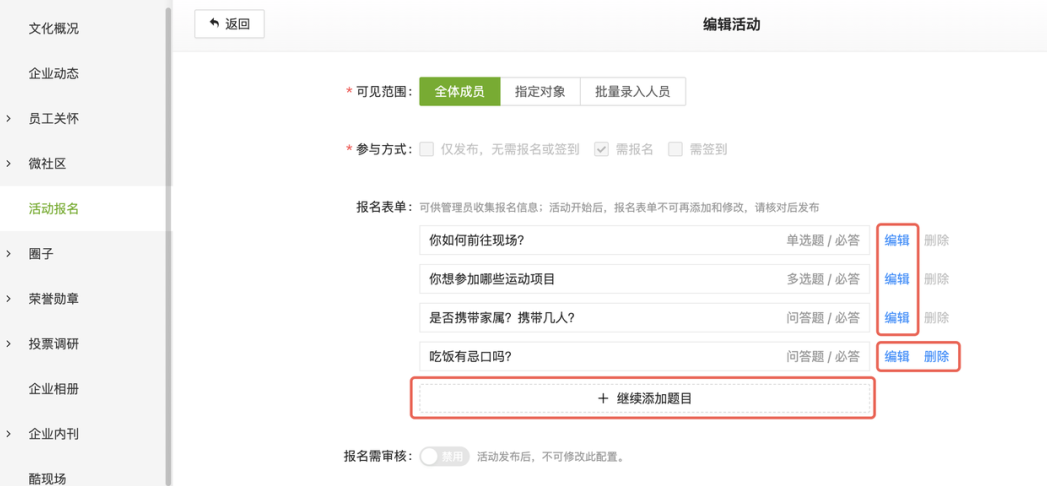
Task: Toggle the 需报名 checkbox
Action: pos(602,150)
